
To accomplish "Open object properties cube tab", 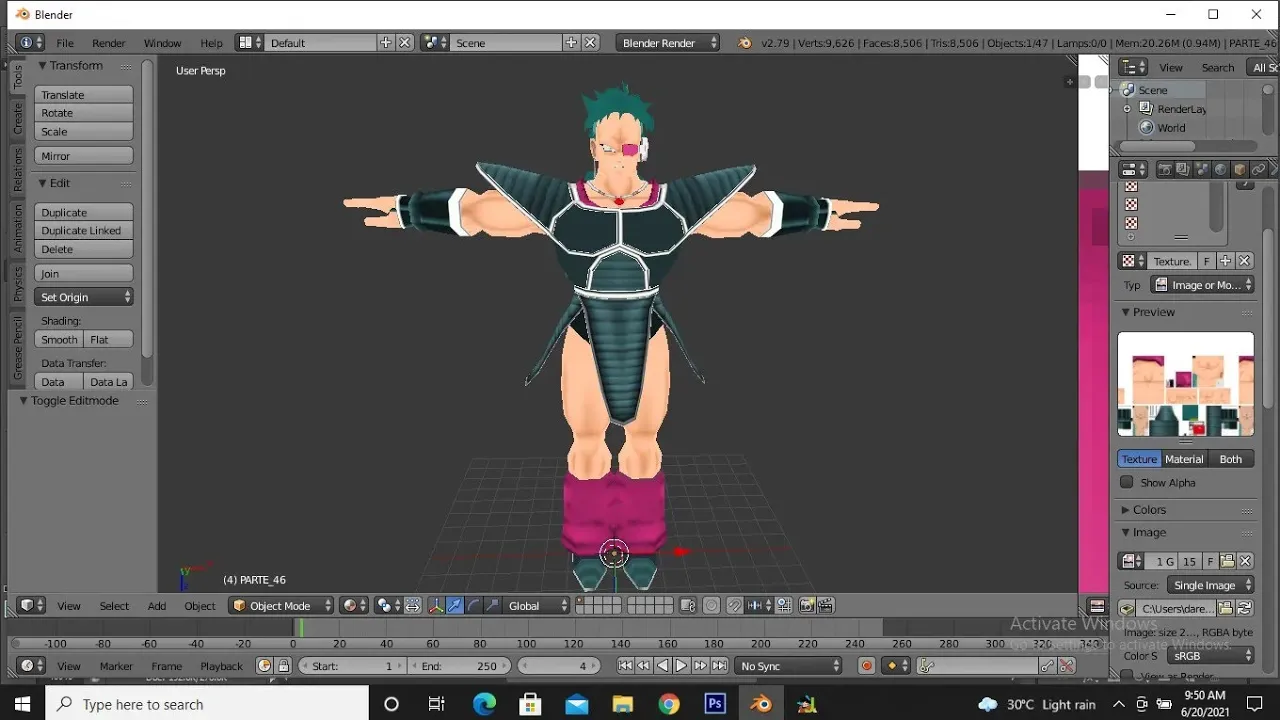I will [x=1239, y=169].
